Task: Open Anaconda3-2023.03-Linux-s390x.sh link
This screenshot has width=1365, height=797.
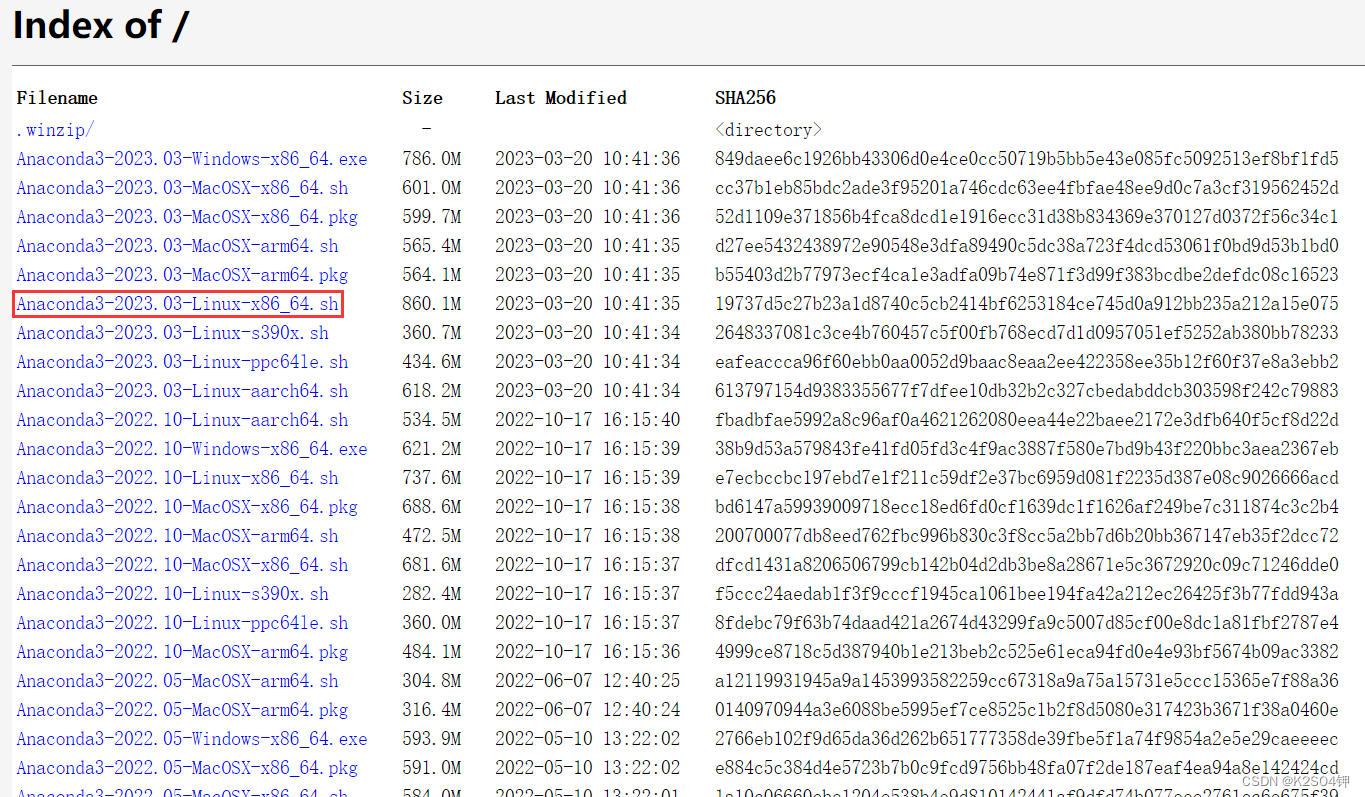Action: click(x=172, y=333)
